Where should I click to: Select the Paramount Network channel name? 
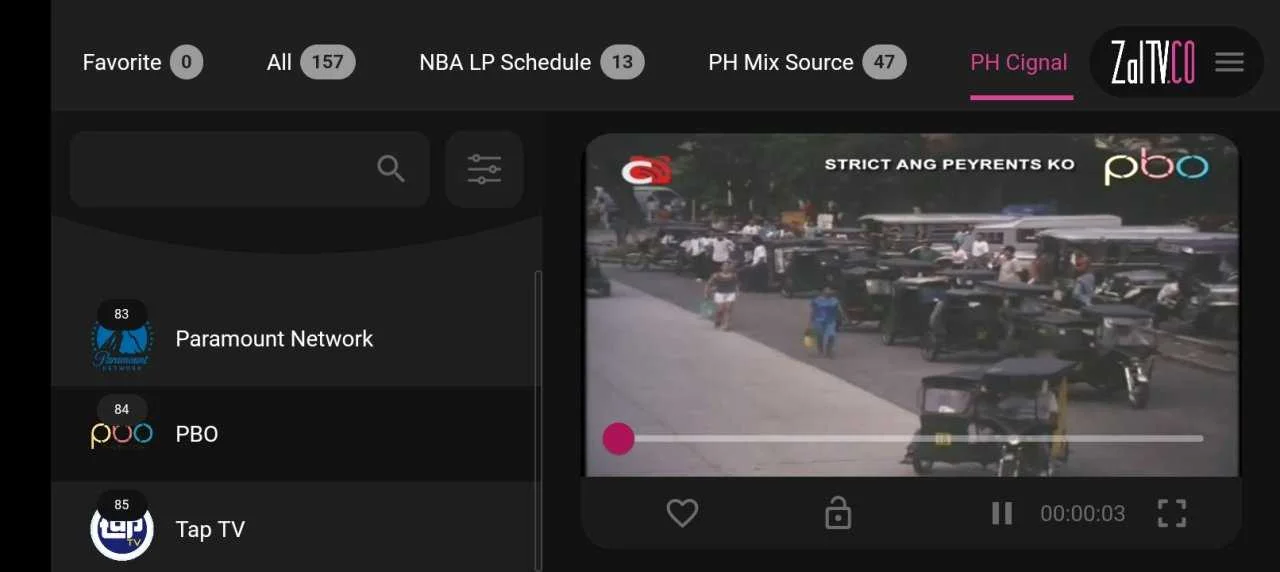[274, 339]
